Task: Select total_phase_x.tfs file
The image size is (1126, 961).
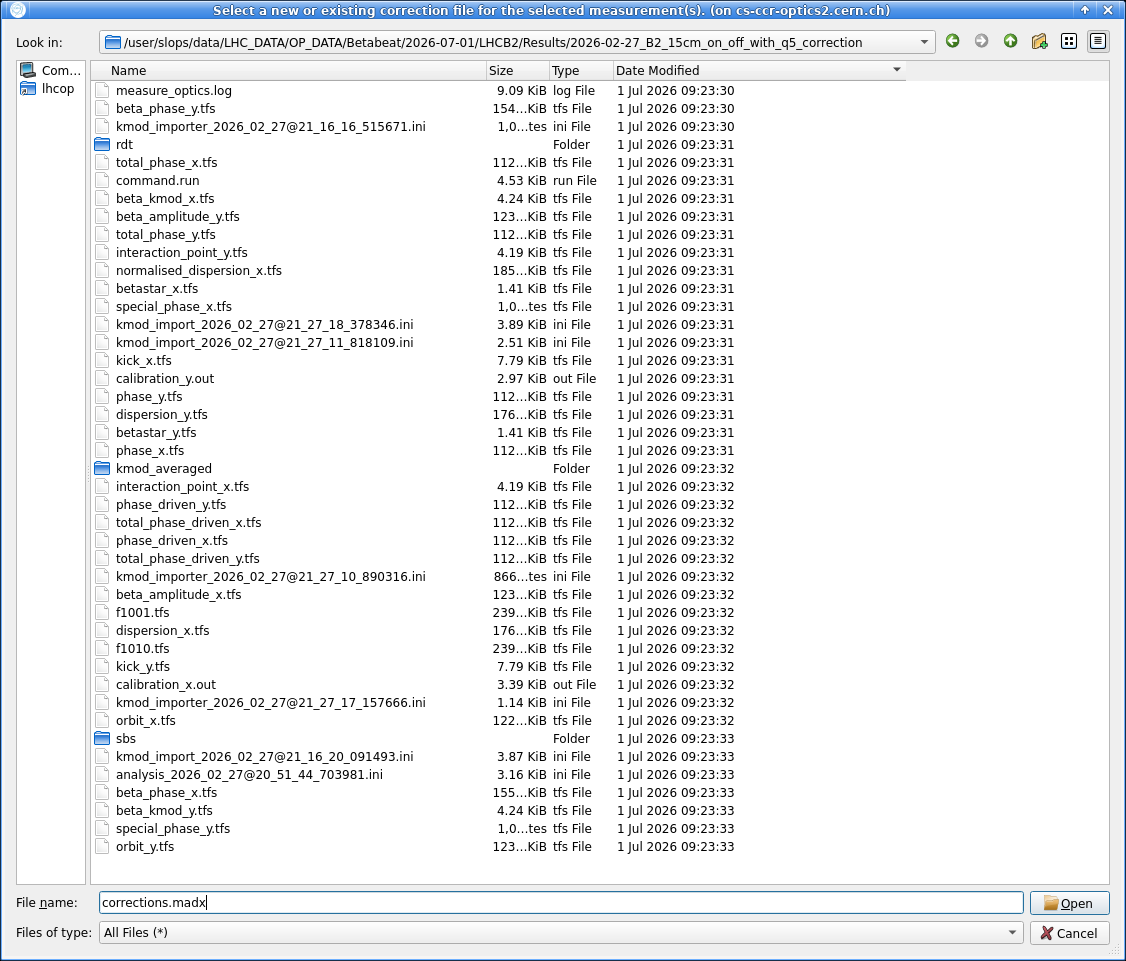Action: pyautogui.click(x=167, y=162)
